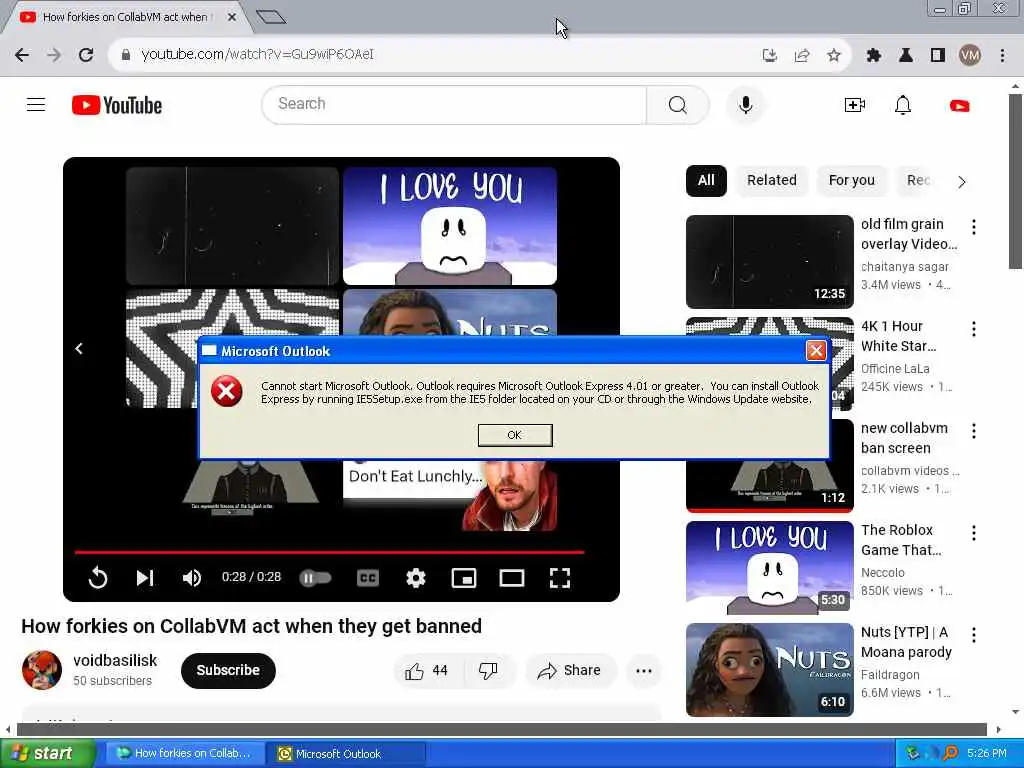Open the Windows start menu

coord(47,754)
